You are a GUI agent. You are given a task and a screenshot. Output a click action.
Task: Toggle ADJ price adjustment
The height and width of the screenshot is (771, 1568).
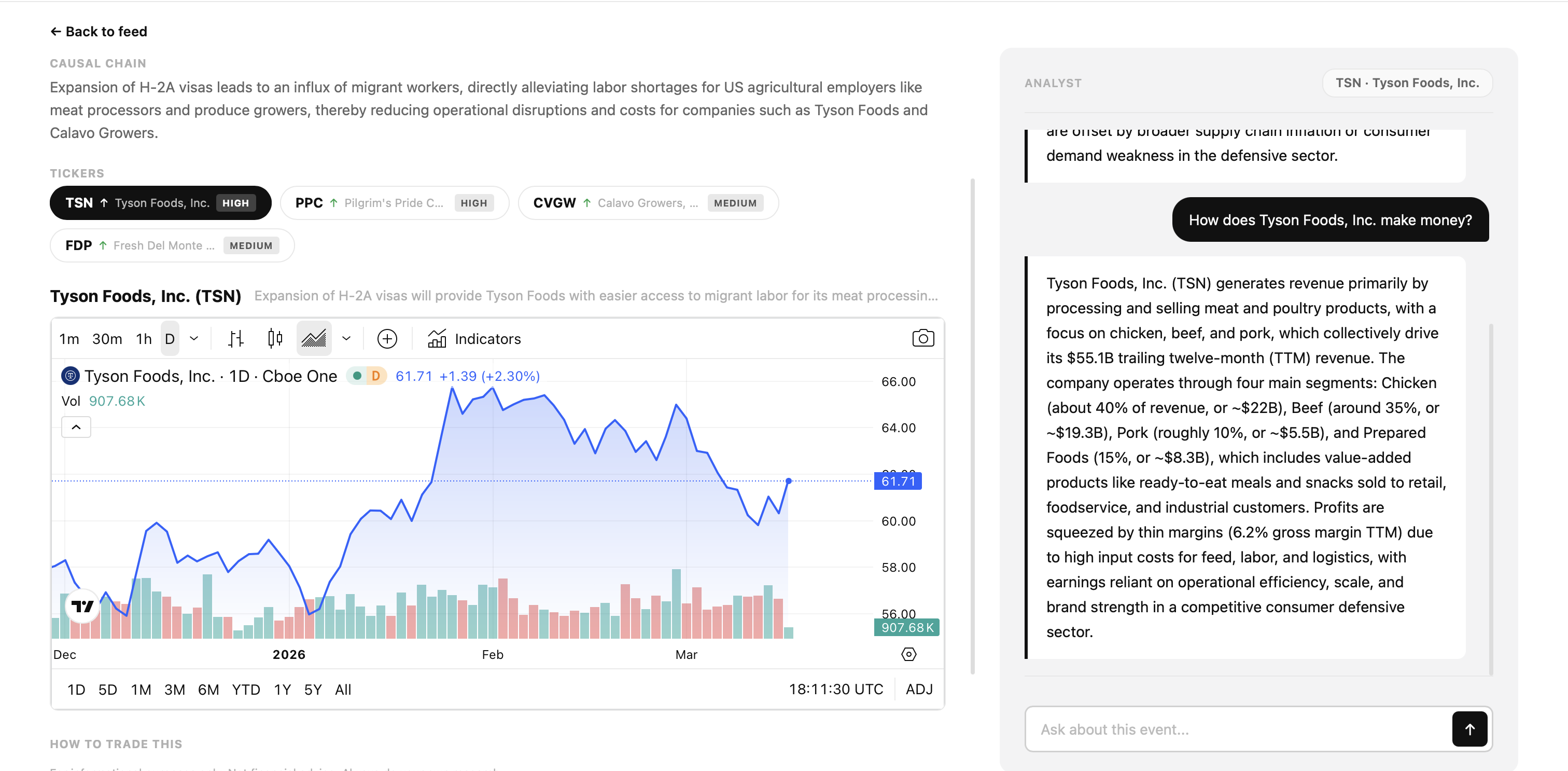coord(919,690)
